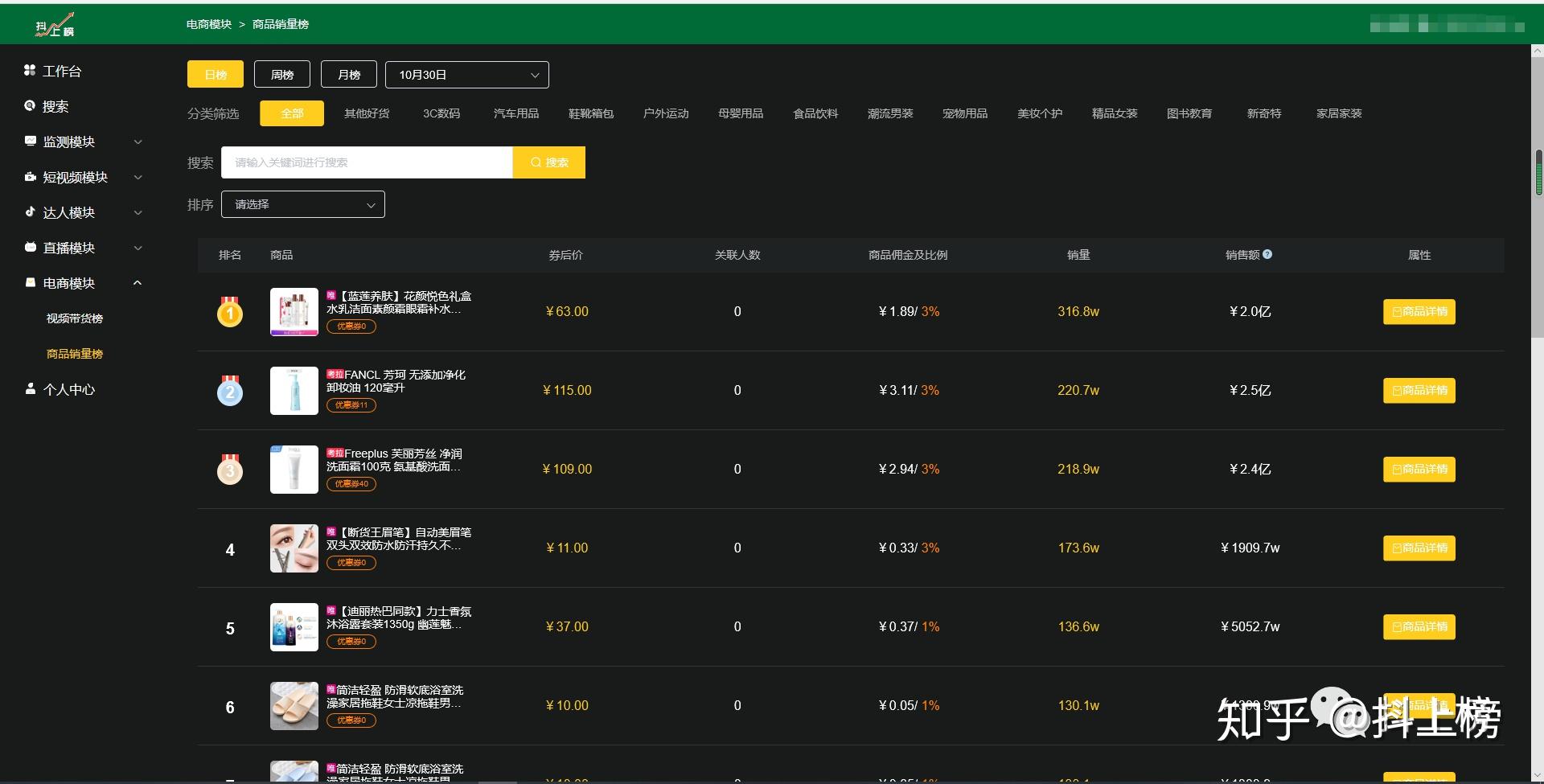This screenshot has height=784, width=1544.
Task: Expand the 直播模块 chevron
Action: 138,248
